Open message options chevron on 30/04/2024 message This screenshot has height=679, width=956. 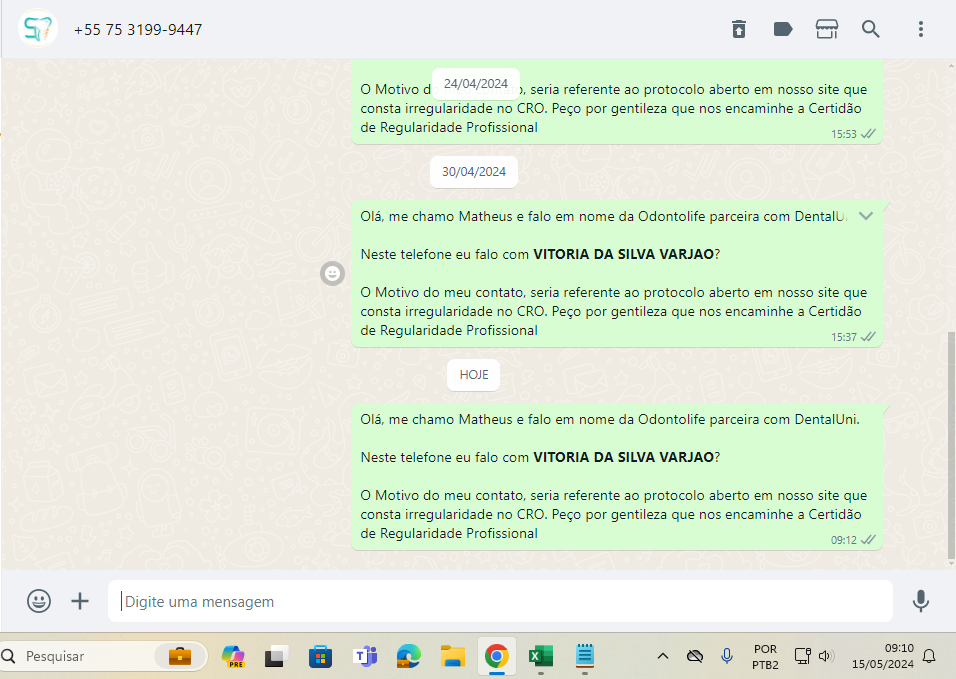point(866,216)
